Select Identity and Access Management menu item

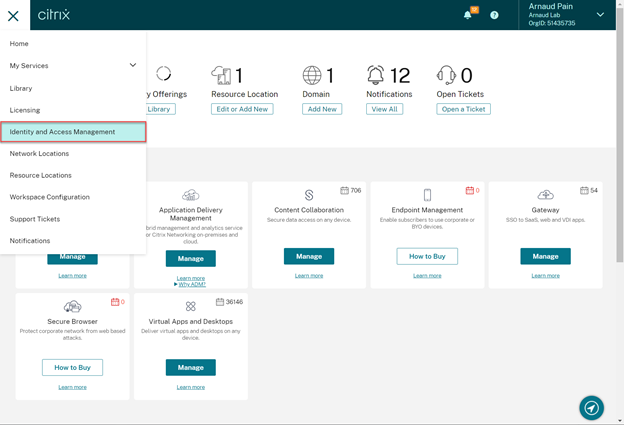pyautogui.click(x=73, y=132)
